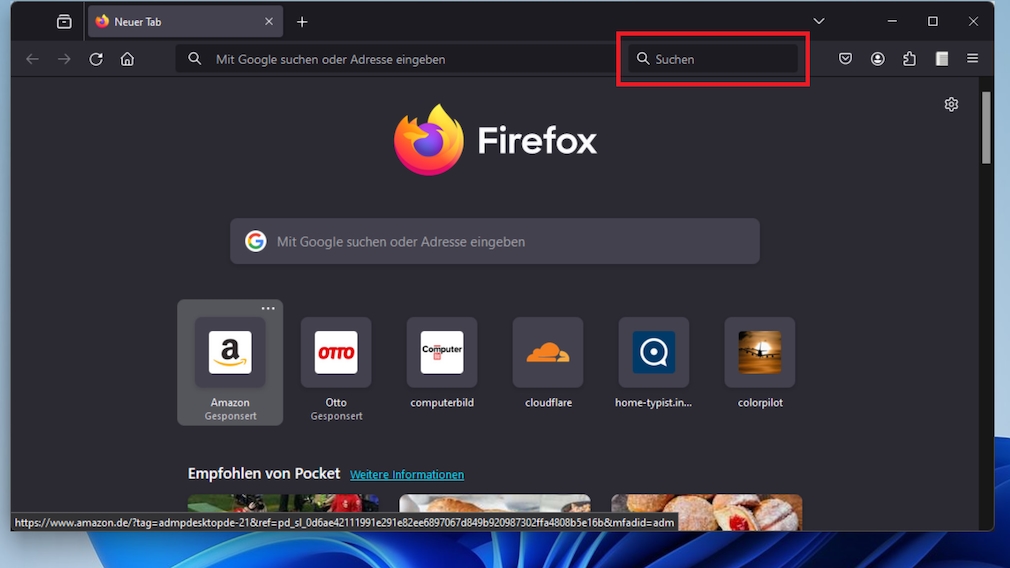The height and width of the screenshot is (568, 1010).
Task: Open the hamburger application menu
Action: point(973,59)
